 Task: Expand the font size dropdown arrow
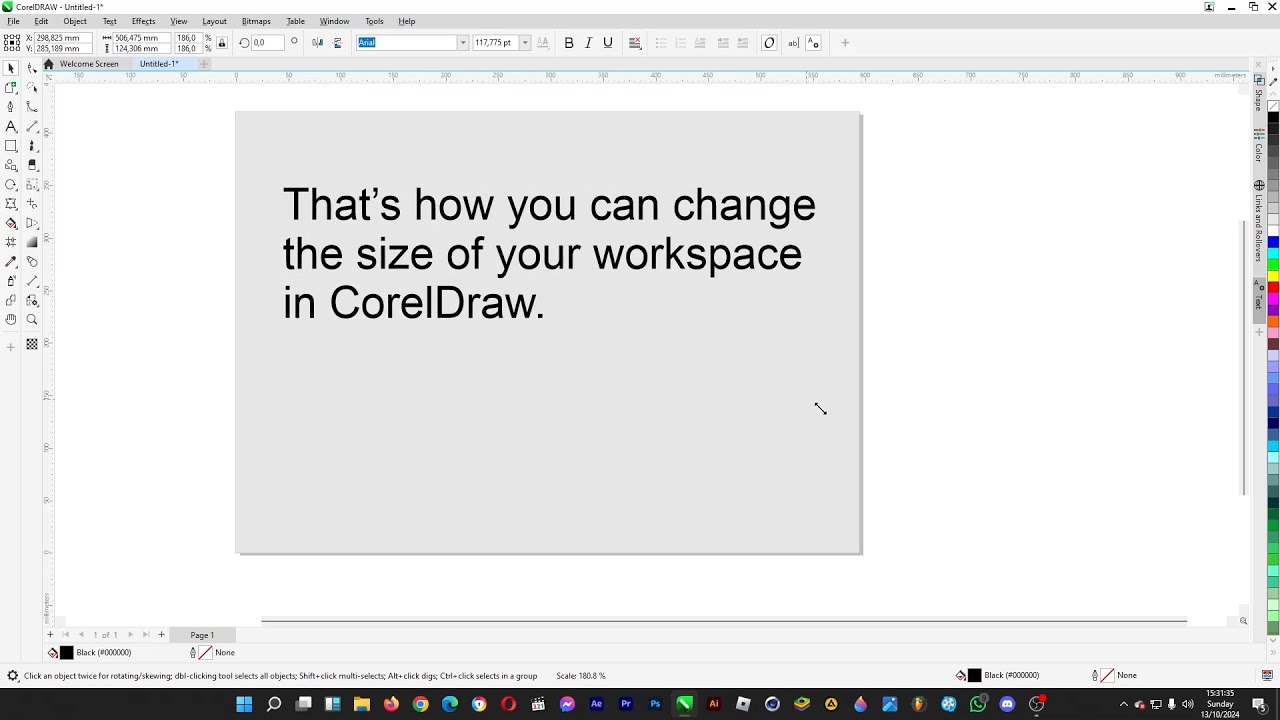[524, 43]
